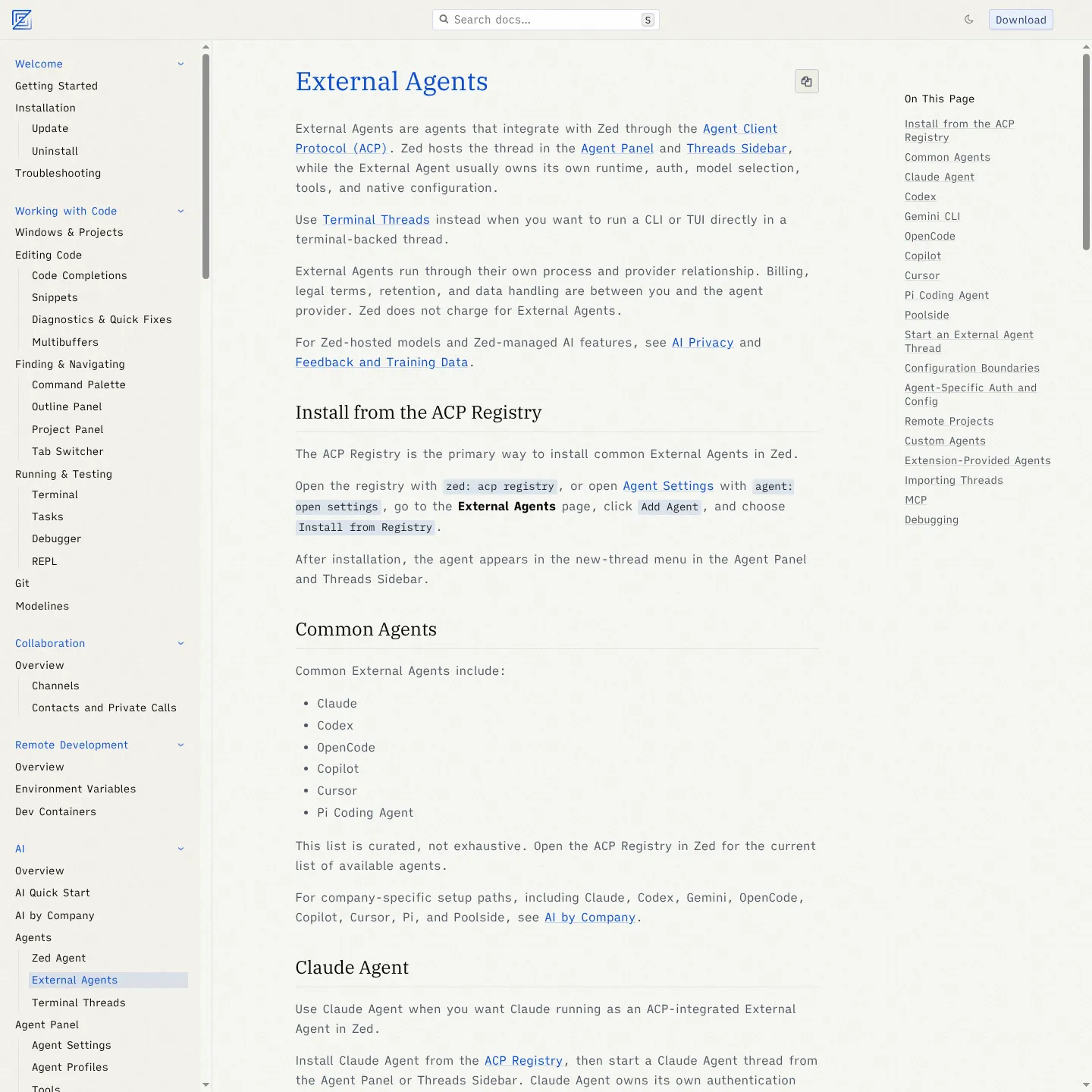The height and width of the screenshot is (1092, 1092).
Task: Click 'Install from Registry' inline code text
Action: point(365,527)
